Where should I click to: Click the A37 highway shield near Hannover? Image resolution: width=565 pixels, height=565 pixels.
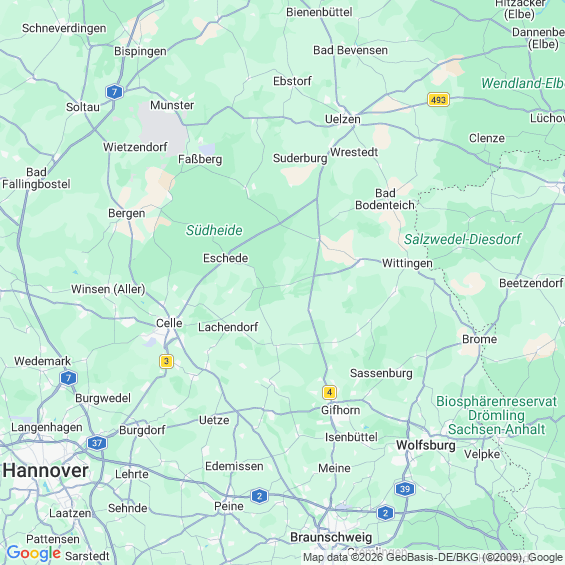coord(97,443)
